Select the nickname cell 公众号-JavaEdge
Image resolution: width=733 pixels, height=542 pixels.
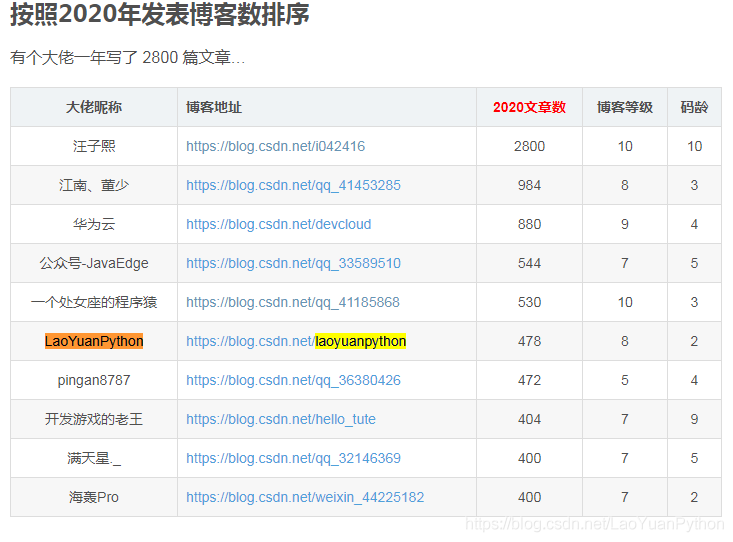(x=94, y=263)
